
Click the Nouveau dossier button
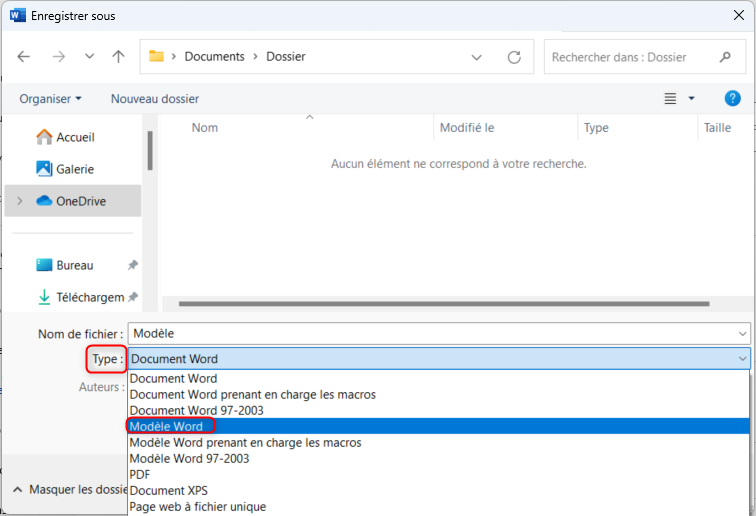click(155, 99)
